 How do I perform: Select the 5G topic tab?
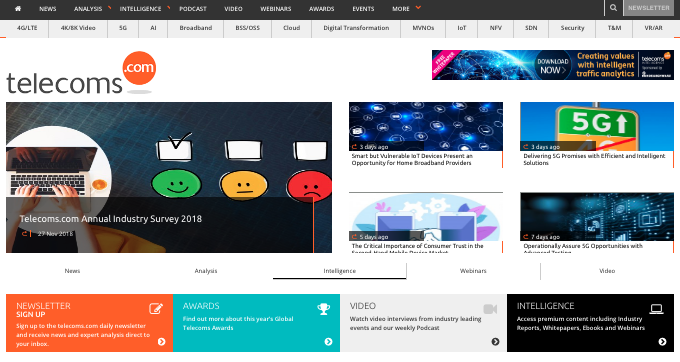(x=123, y=28)
